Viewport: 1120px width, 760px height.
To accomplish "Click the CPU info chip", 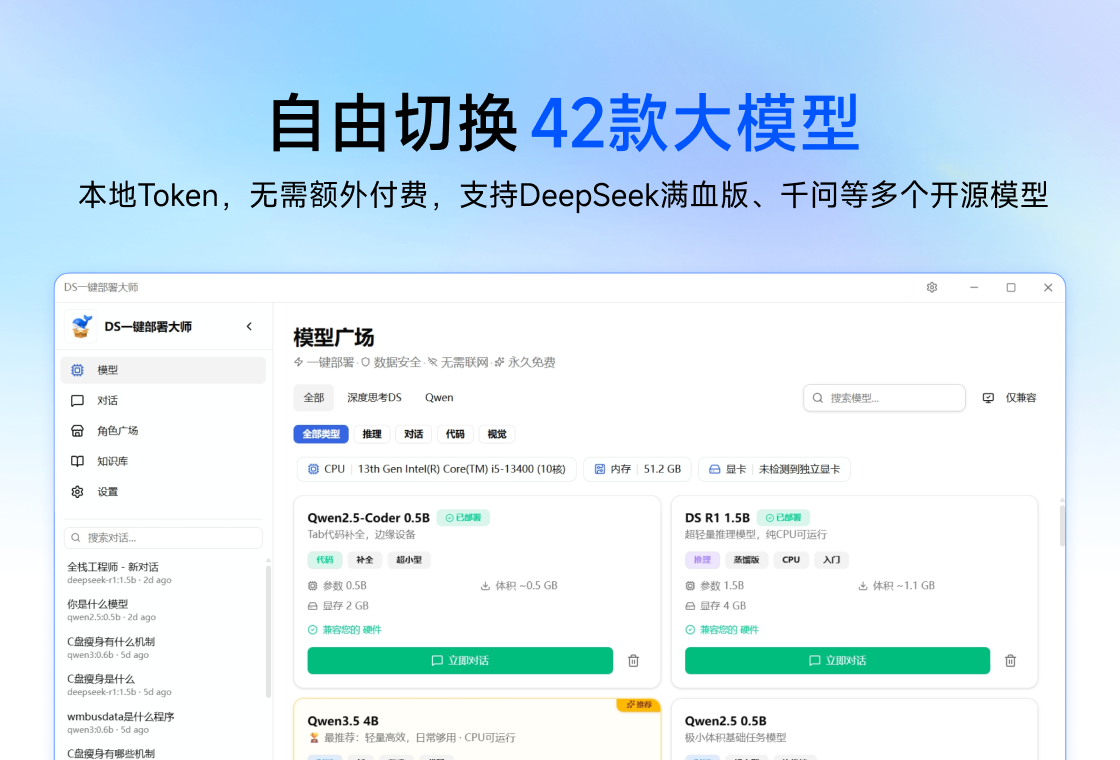I will [x=436, y=469].
